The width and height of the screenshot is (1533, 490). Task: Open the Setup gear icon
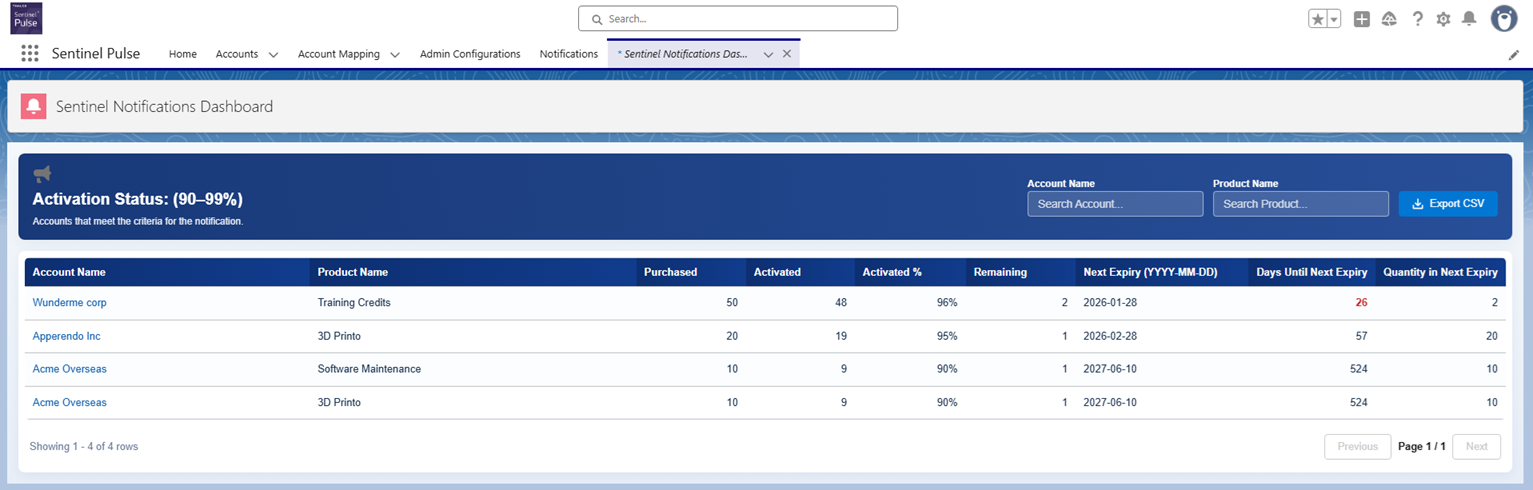(x=1443, y=19)
